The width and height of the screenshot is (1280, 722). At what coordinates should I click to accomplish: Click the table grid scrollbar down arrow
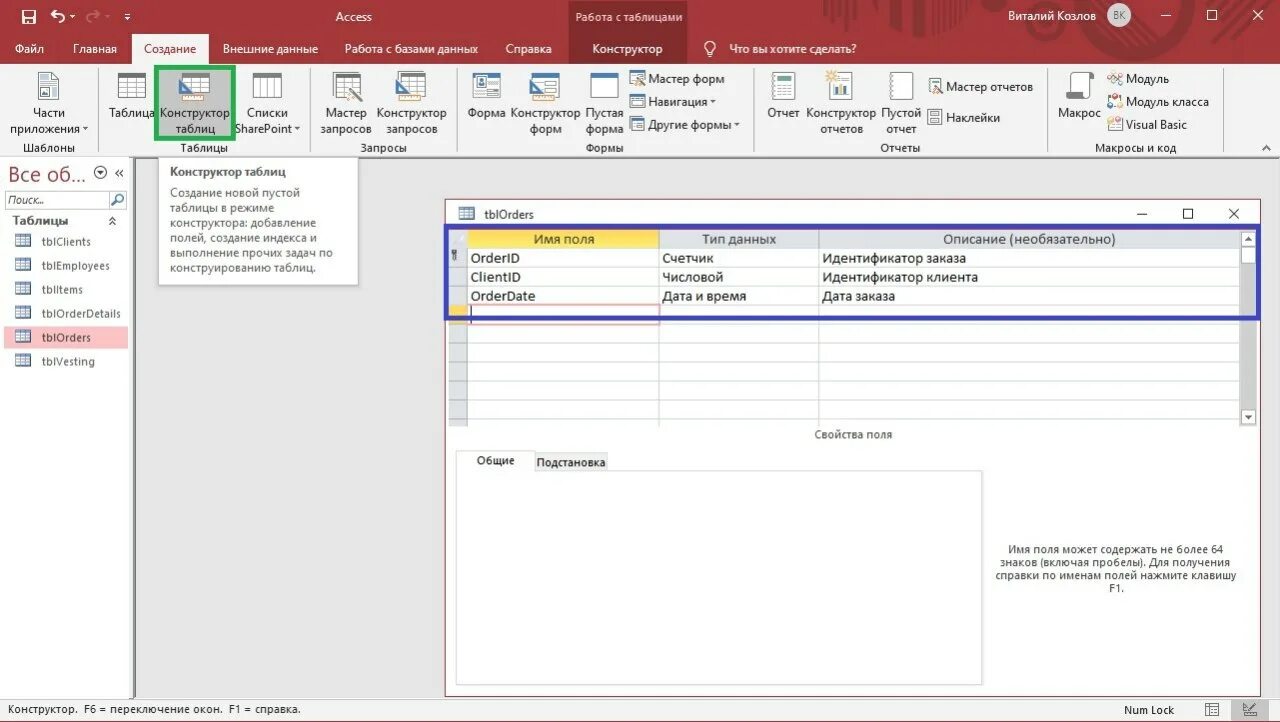[x=1248, y=417]
